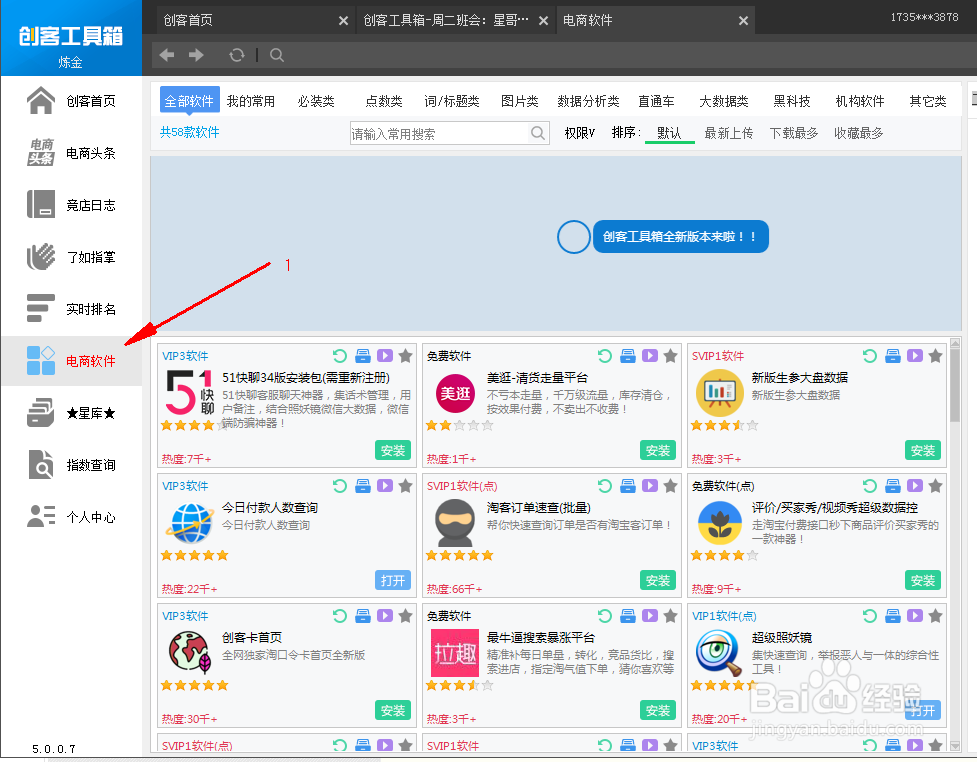Go back with the left arrow

(x=166, y=55)
